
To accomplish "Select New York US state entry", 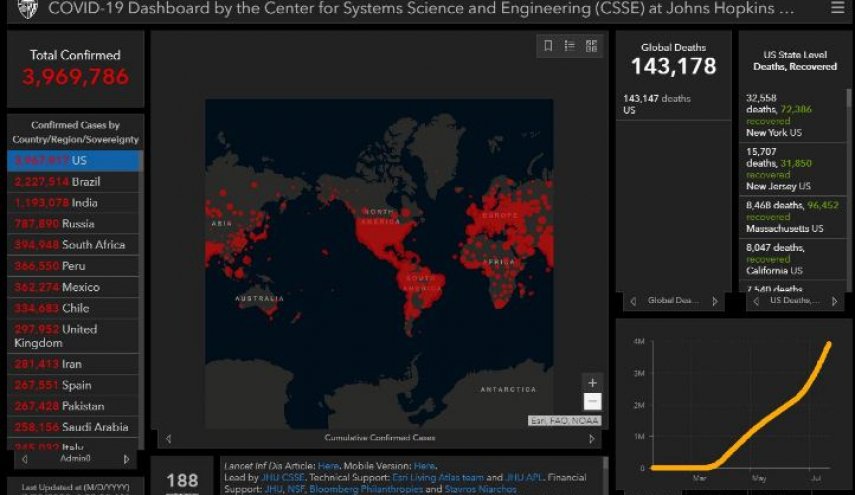I will tap(792, 115).
